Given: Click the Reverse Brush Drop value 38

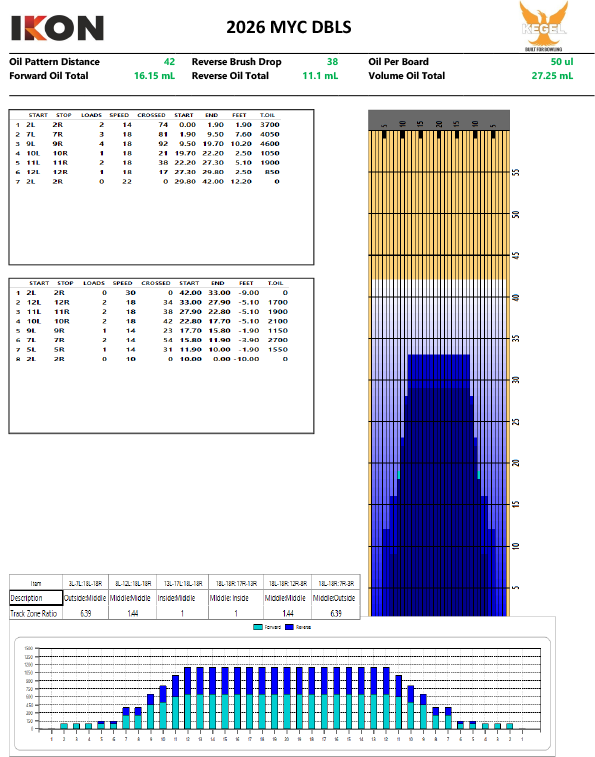Looking at the screenshot, I should pos(332,62).
